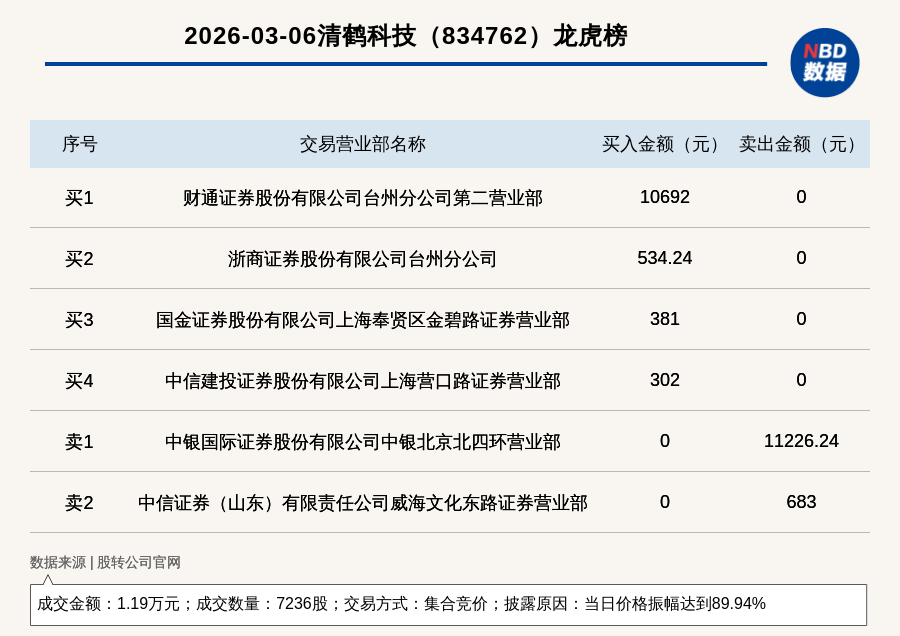This screenshot has height=636, width=900.
Task: Select 中银国际证券中银北京北四环营业部 entry
Action: point(362,442)
